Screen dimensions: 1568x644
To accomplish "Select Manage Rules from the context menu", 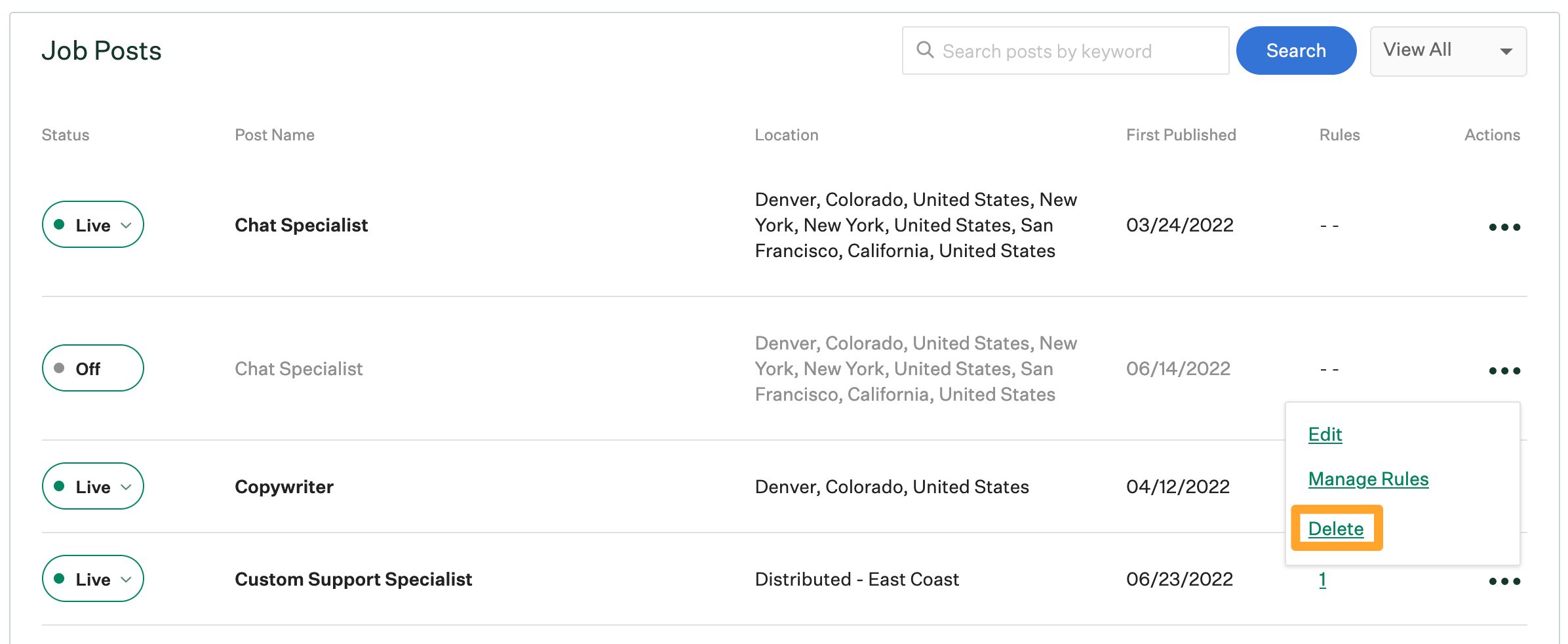I will pyautogui.click(x=1368, y=479).
